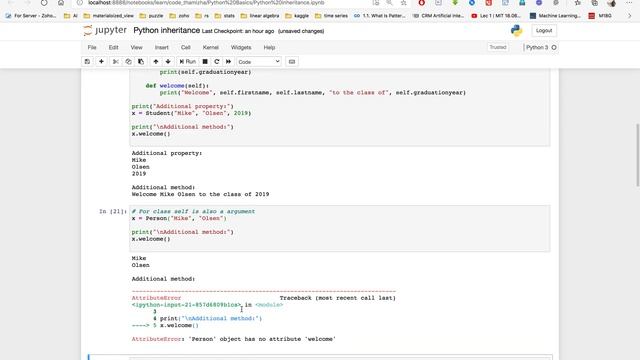Open the Kernel menu
This screenshot has width=640, height=360.
(x=211, y=47)
